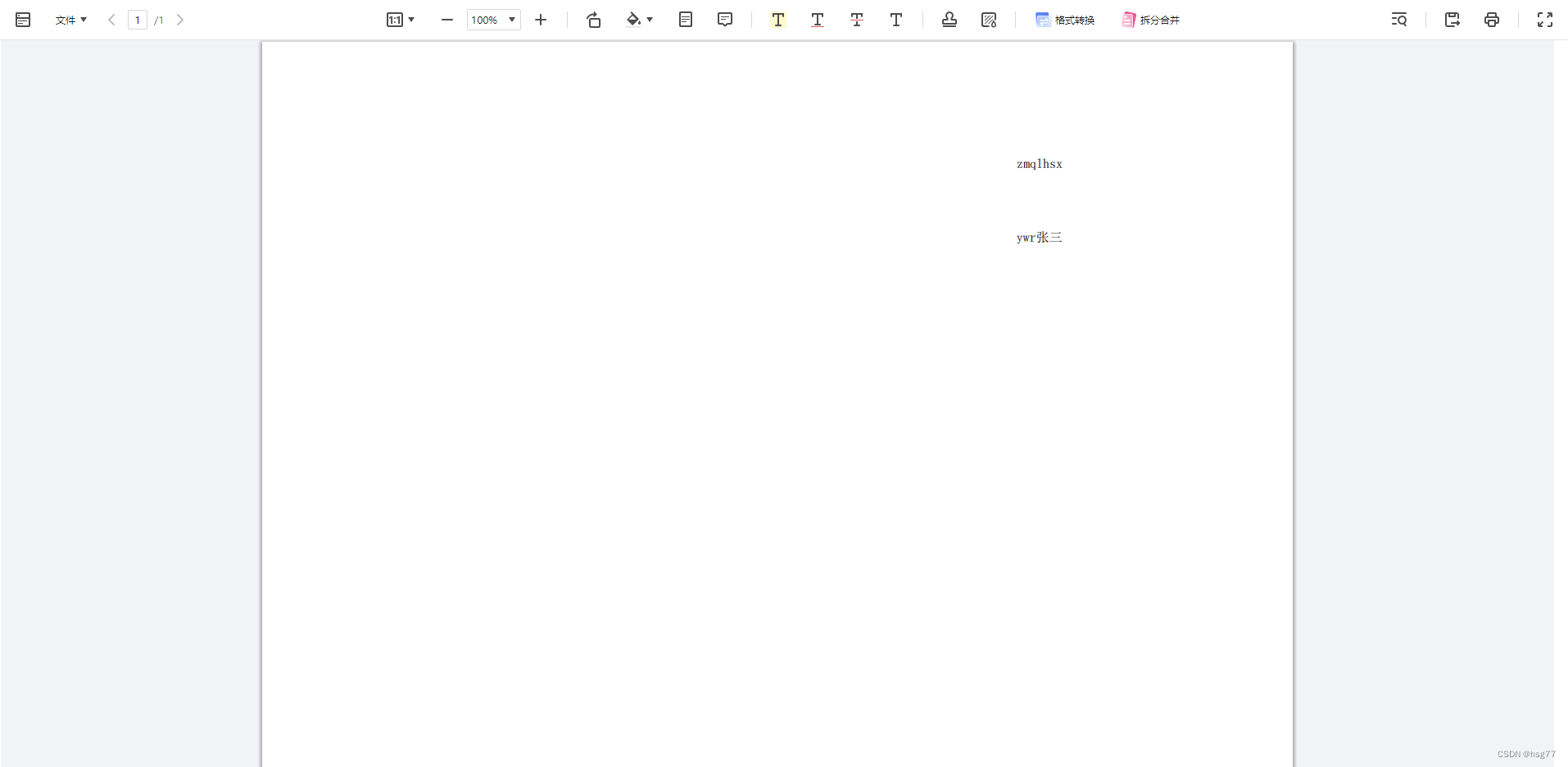The height and width of the screenshot is (767, 1568).
Task: Click the 拆分合并 button
Action: pyautogui.click(x=1151, y=19)
